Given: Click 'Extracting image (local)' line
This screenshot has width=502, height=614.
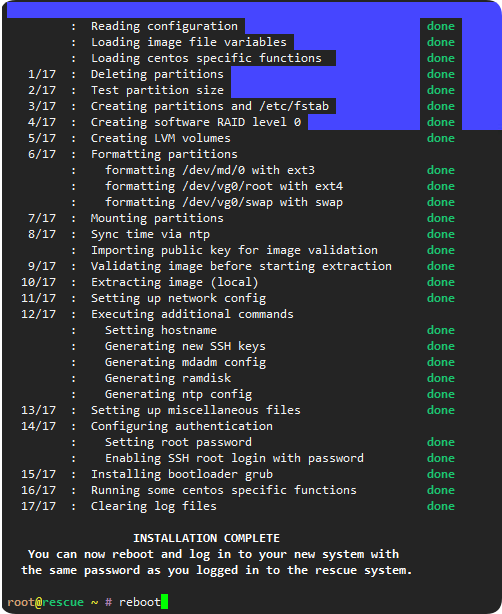Looking at the screenshot, I should point(175,282).
